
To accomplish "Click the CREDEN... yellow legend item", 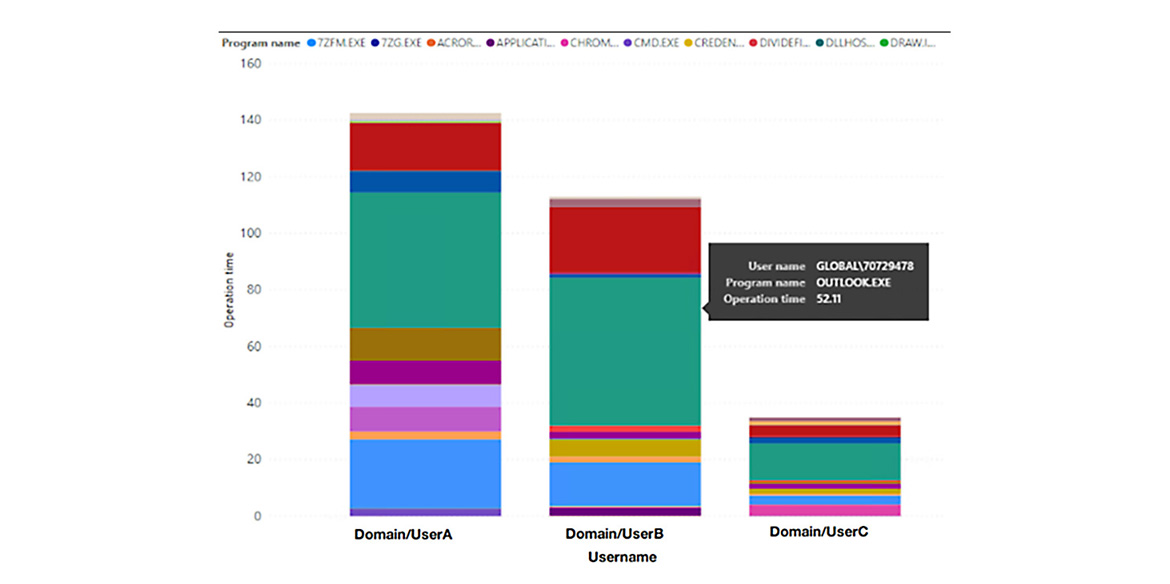I will click(716, 43).
